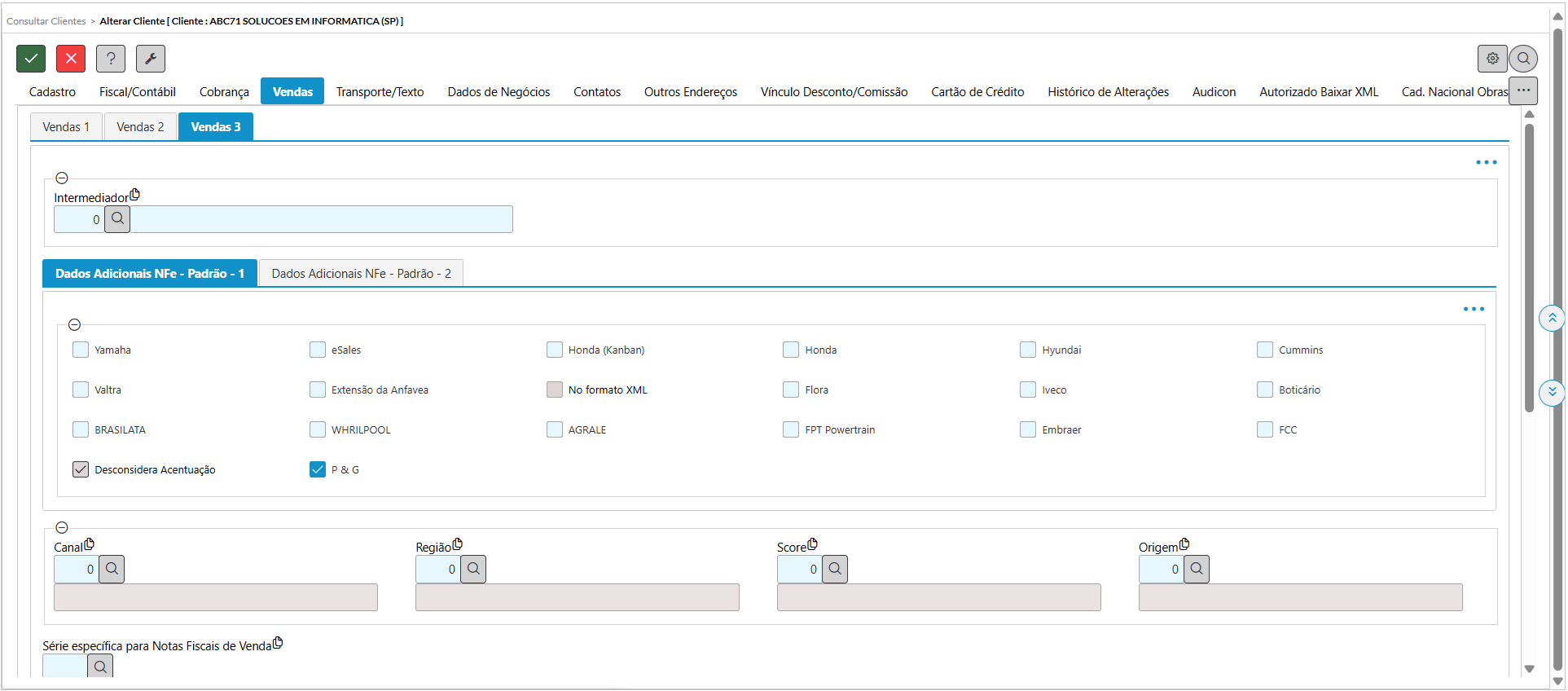Image resolution: width=1568 pixels, height=691 pixels.
Task: Click the green confirm checkmark button
Action: pyautogui.click(x=31, y=59)
